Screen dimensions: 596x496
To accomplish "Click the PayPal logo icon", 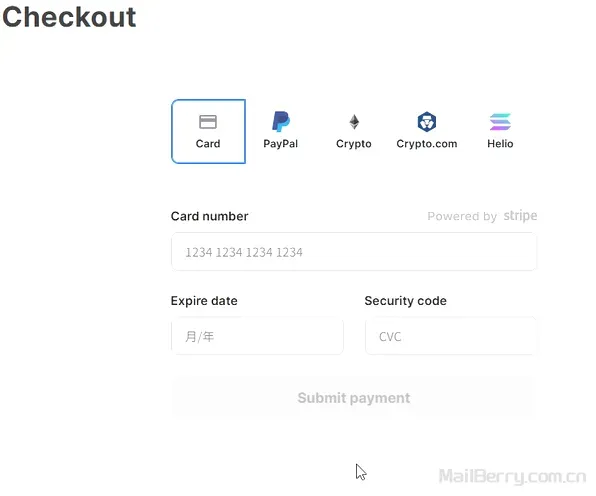I will [281, 122].
